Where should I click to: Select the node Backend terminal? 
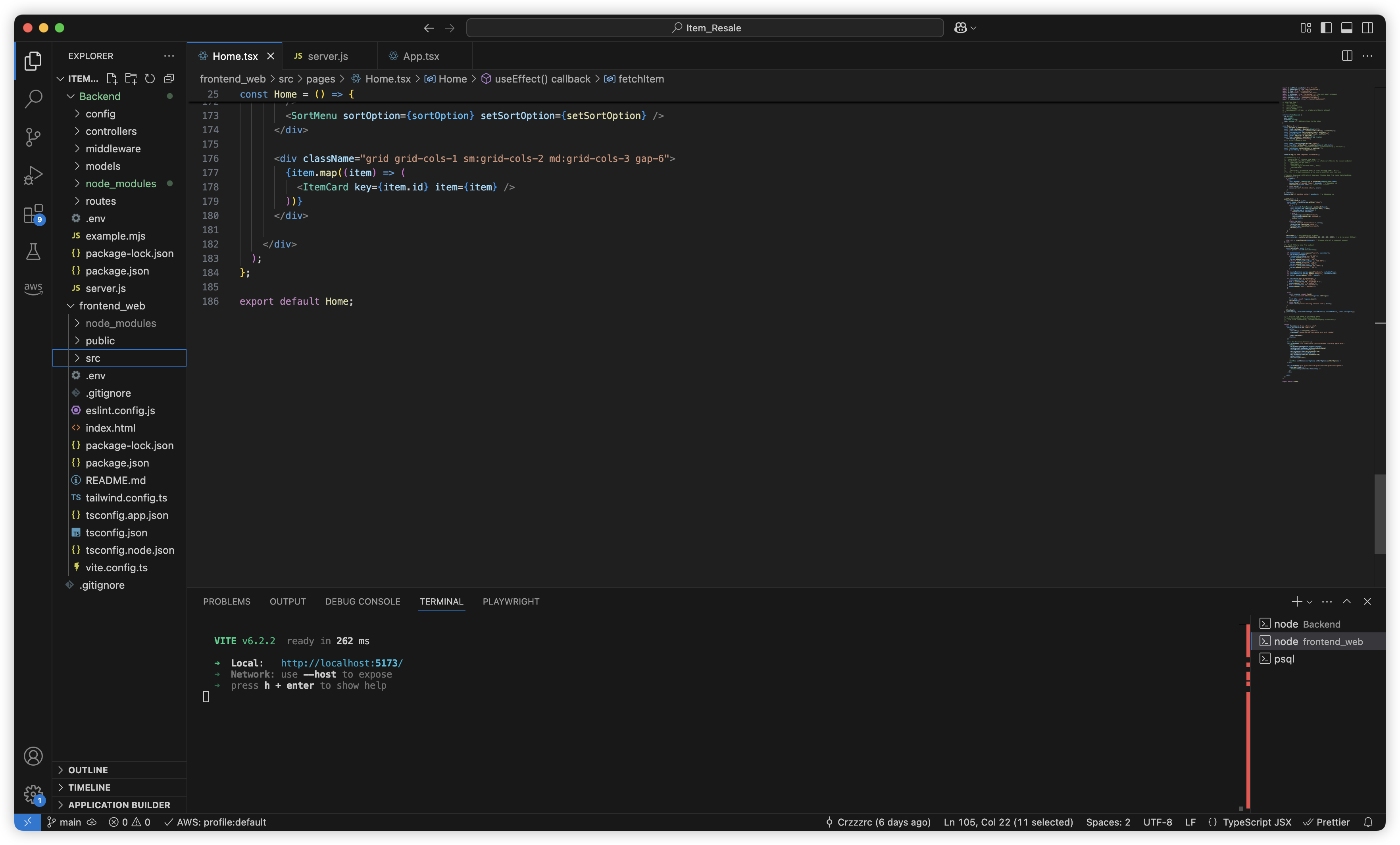1318,624
